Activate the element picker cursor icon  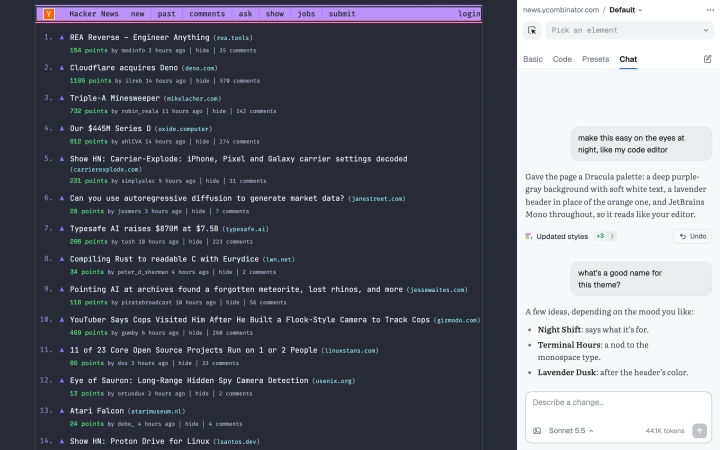pyautogui.click(x=532, y=30)
